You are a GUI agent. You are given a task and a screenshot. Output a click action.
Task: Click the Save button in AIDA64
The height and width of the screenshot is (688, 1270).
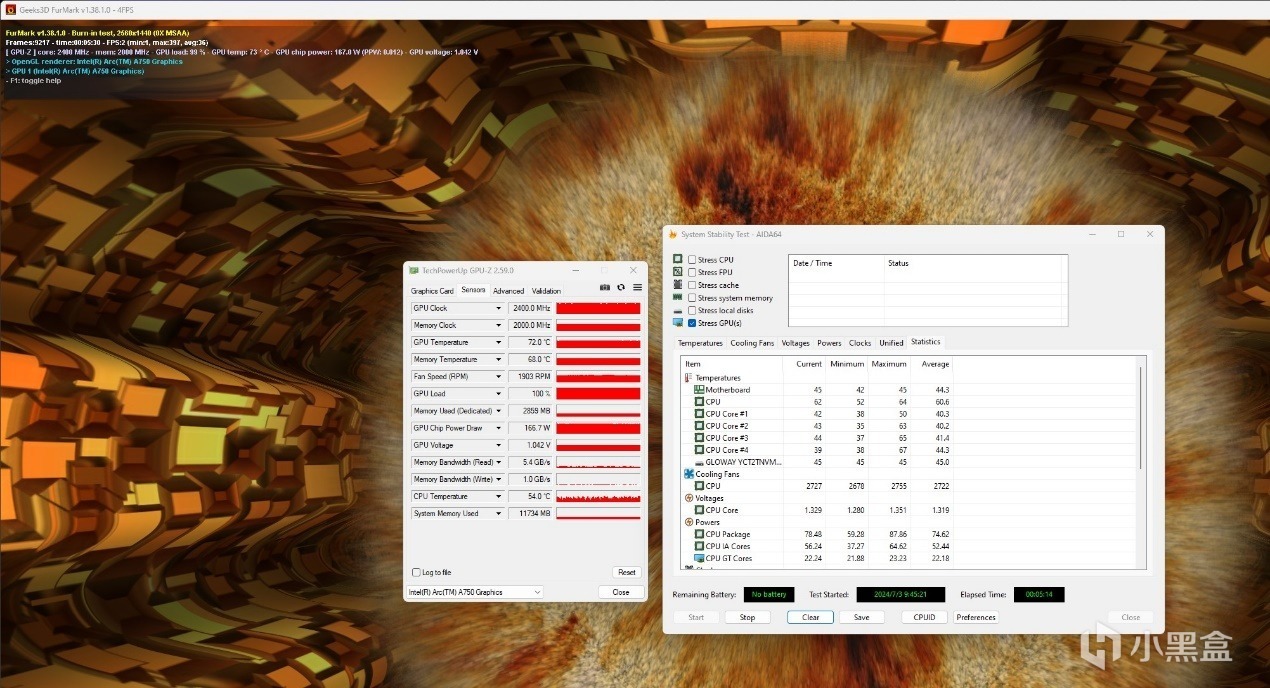coord(861,617)
